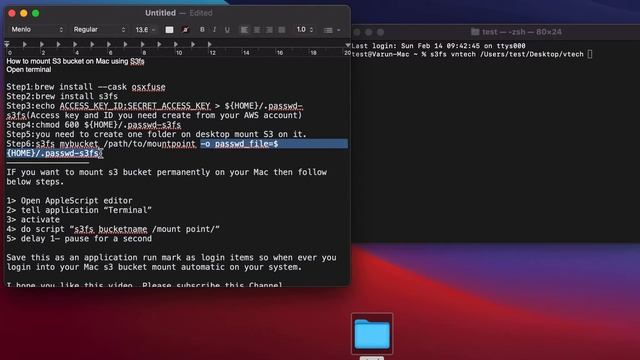The image size is (640, 360).
Task: Click the last tab stop on the ruler
Action: pos(209,44)
